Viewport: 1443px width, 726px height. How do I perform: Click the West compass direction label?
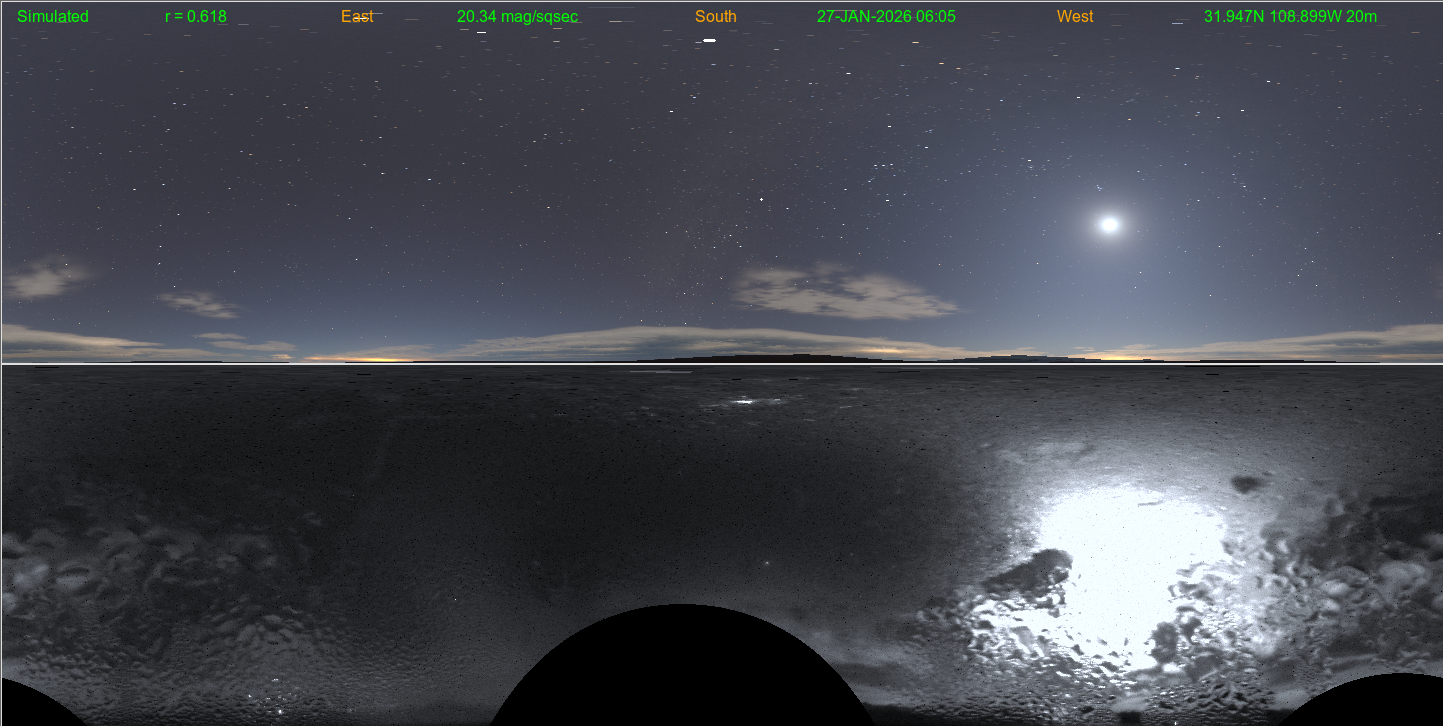[1075, 17]
